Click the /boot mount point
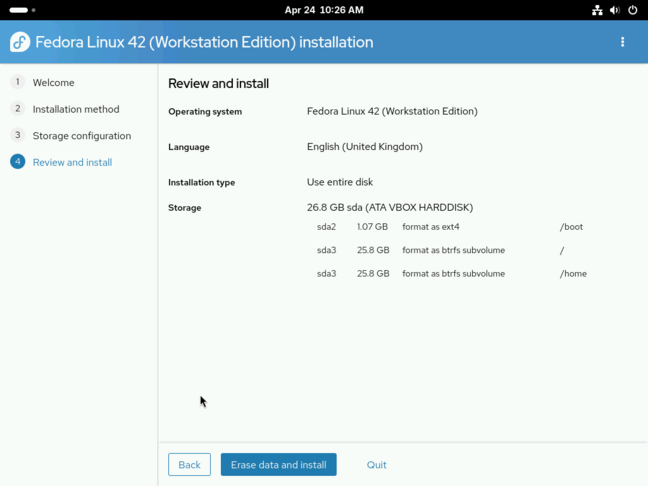Viewport: 648px width, 486px height. (571, 227)
